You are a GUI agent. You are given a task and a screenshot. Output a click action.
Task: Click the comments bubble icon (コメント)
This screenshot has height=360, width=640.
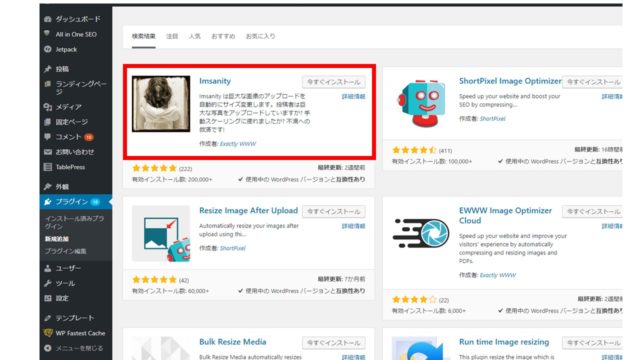[x=48, y=137]
